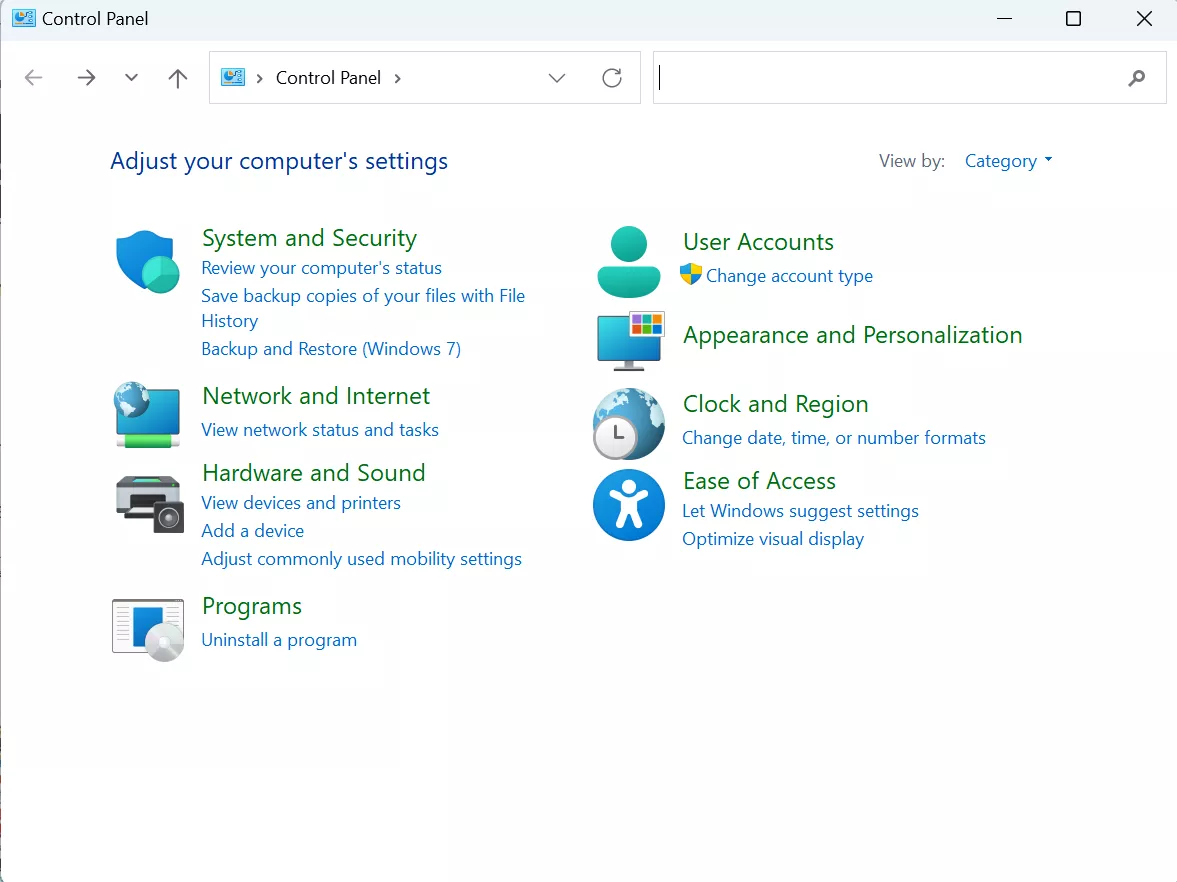The width and height of the screenshot is (1177, 882).
Task: Click the Ease of Access accessibility icon
Action: [628, 505]
